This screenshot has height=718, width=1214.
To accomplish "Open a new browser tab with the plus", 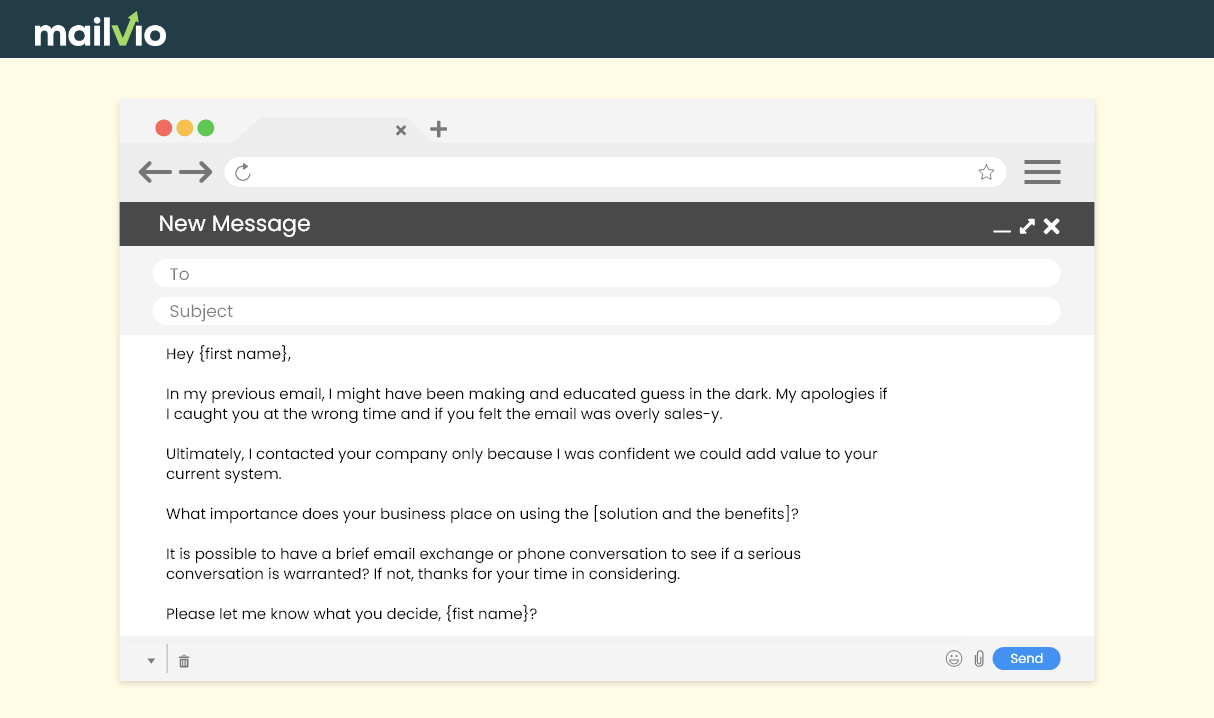I will click(x=438, y=129).
